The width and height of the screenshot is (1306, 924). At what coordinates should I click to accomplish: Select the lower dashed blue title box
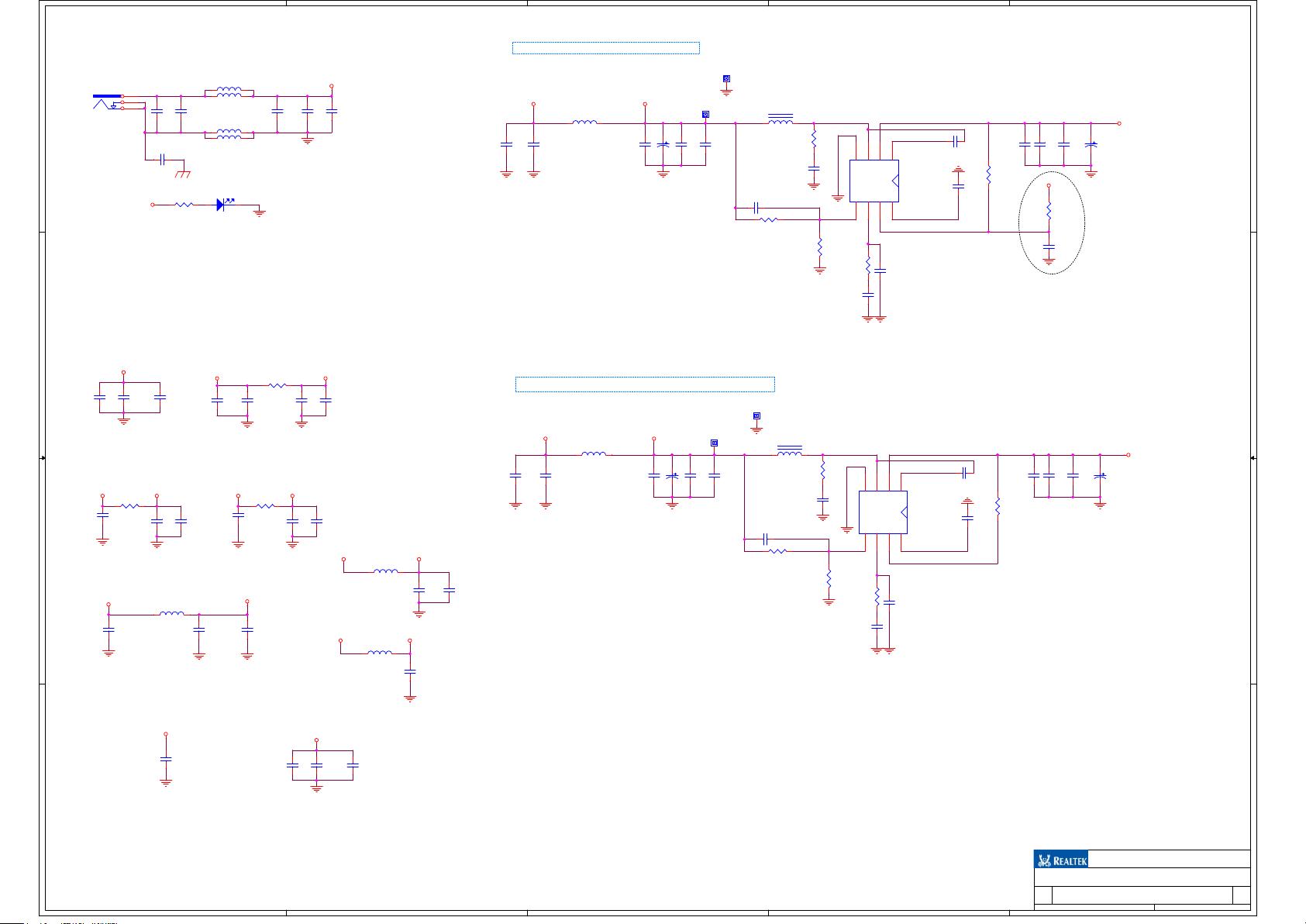(645, 384)
